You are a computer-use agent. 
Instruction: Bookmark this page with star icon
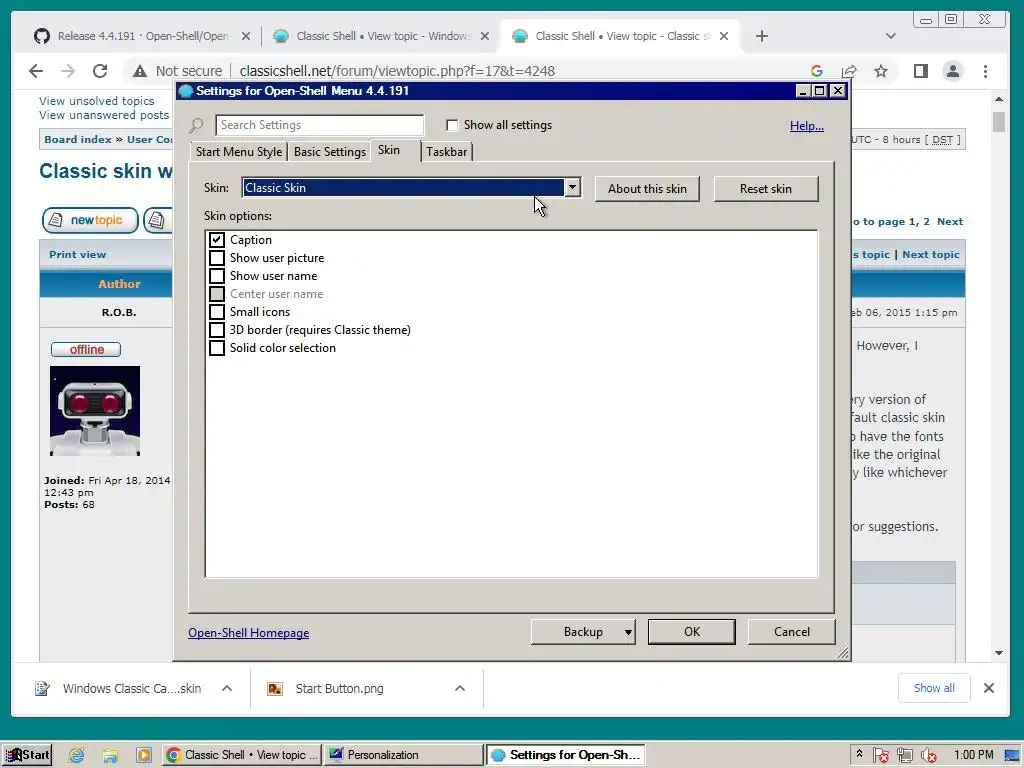881,71
